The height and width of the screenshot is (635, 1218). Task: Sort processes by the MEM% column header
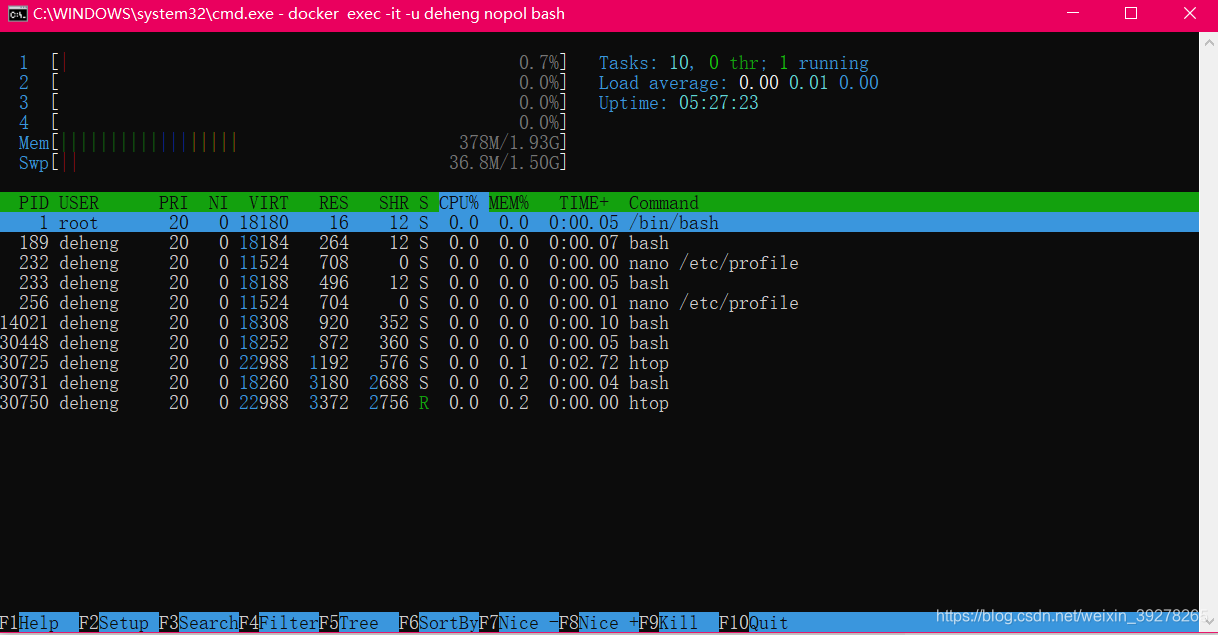click(x=508, y=202)
